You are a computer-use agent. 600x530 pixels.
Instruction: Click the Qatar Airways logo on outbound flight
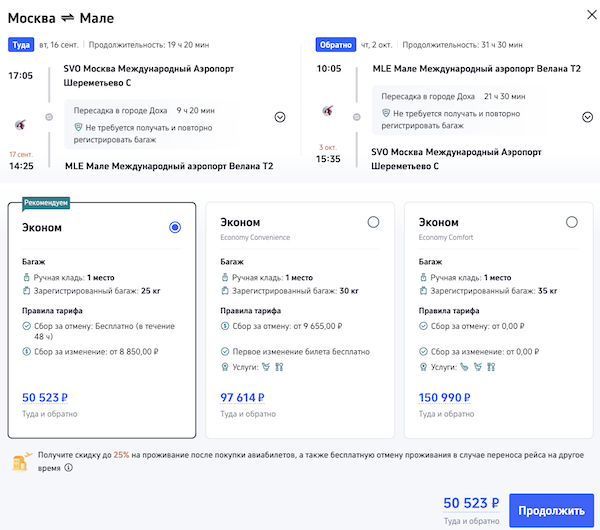pyautogui.click(x=21, y=124)
